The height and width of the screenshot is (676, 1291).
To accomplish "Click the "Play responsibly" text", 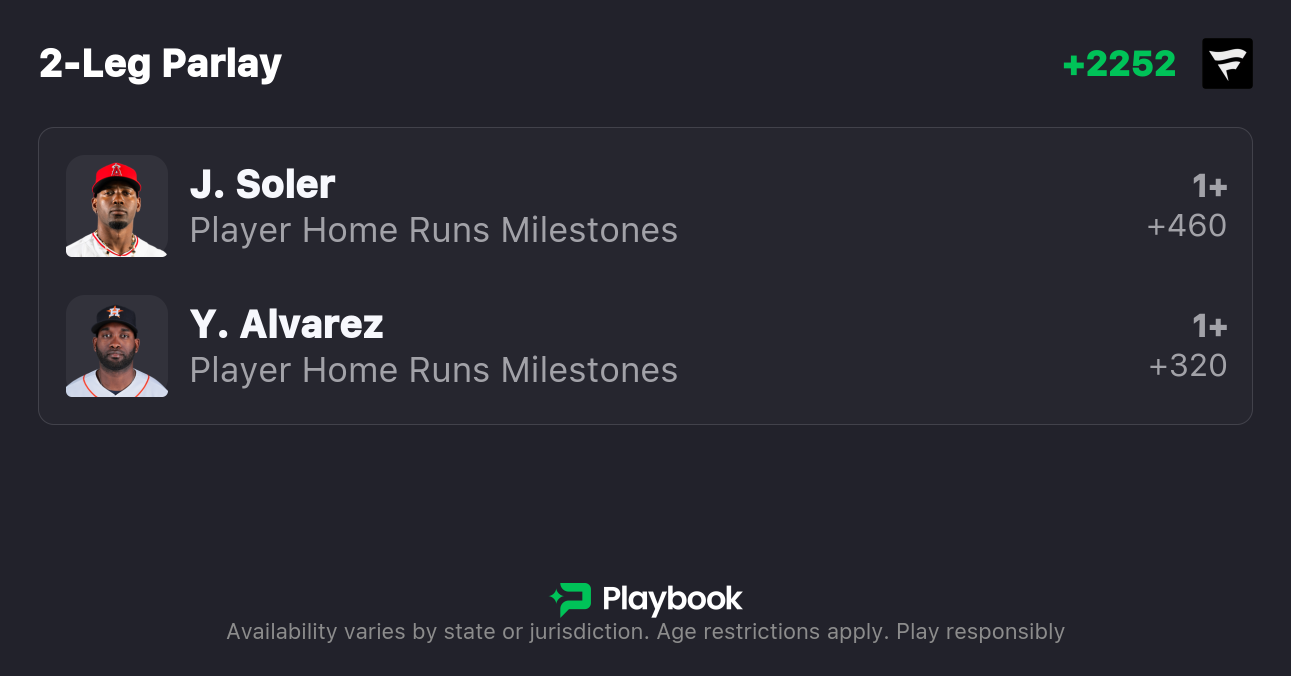I will (x=980, y=632).
